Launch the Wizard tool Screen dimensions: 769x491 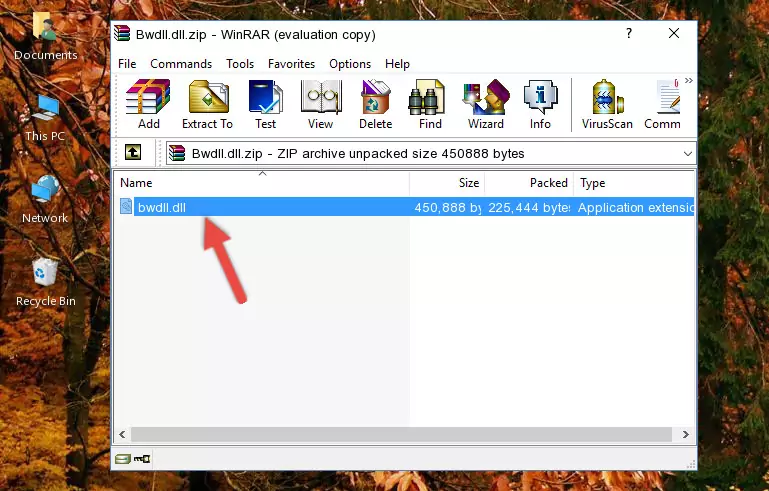486,104
